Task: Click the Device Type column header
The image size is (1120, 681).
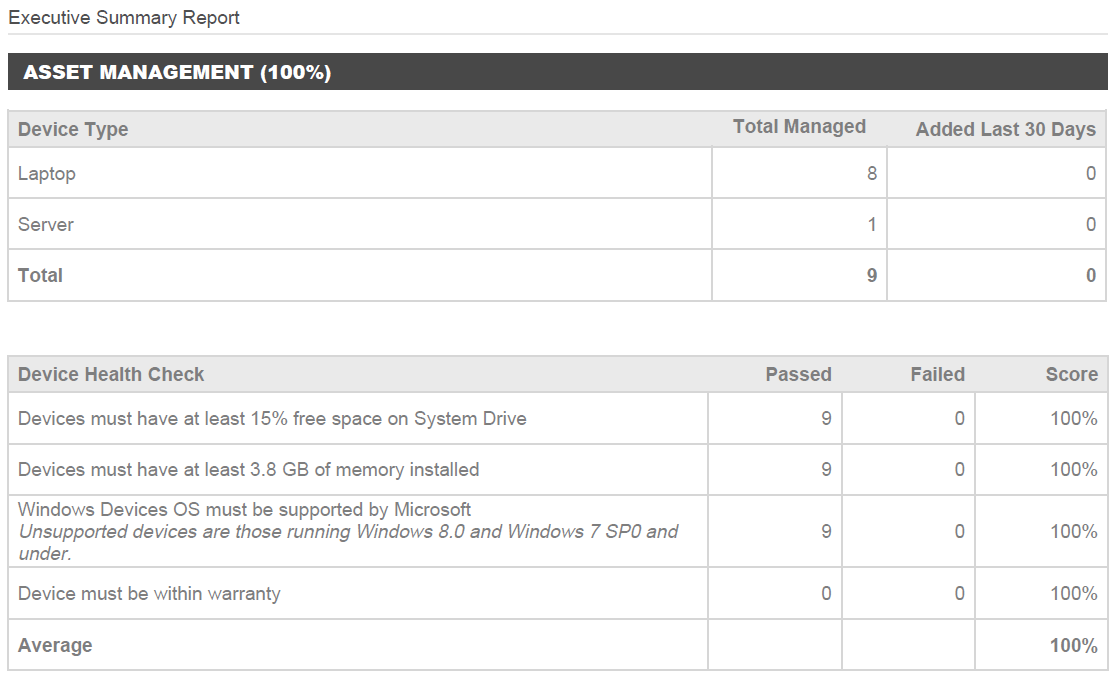Action: (73, 129)
